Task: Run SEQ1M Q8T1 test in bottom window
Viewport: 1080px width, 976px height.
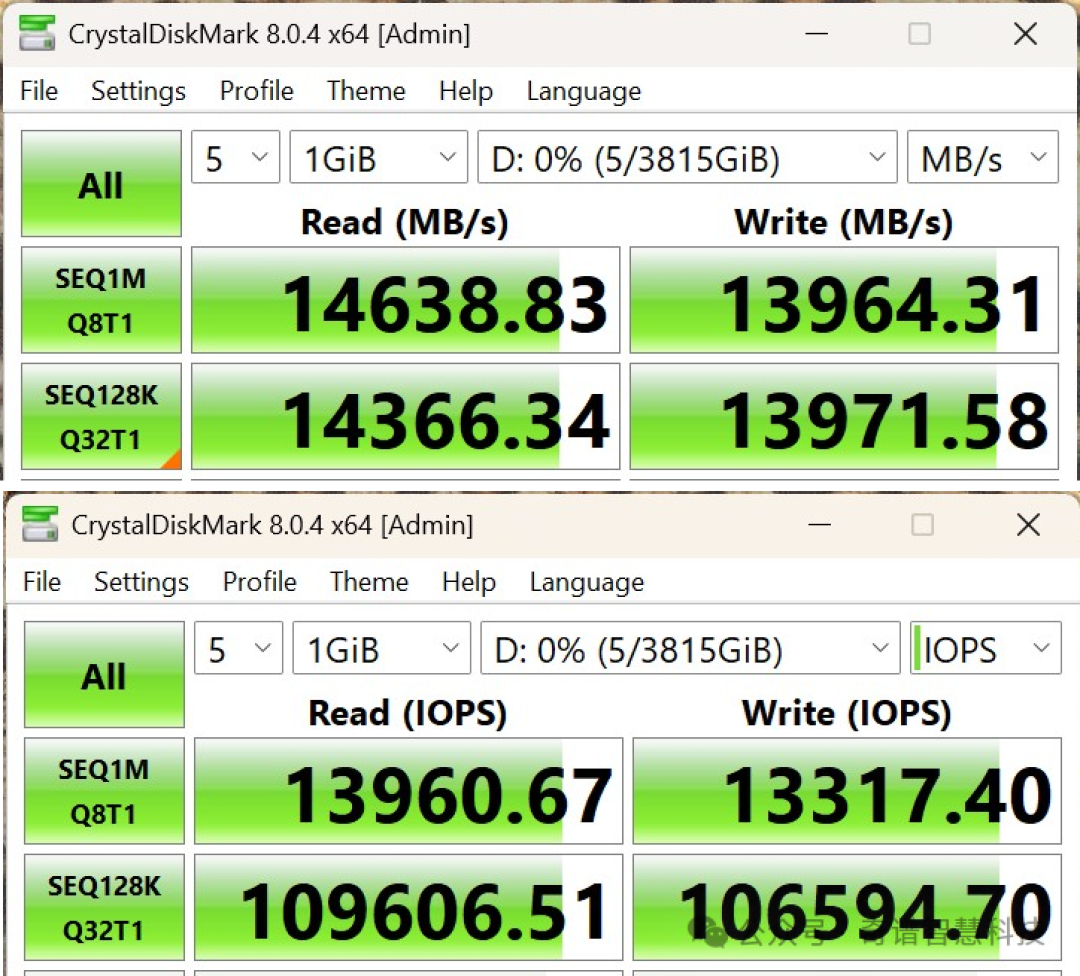Action: (x=104, y=791)
